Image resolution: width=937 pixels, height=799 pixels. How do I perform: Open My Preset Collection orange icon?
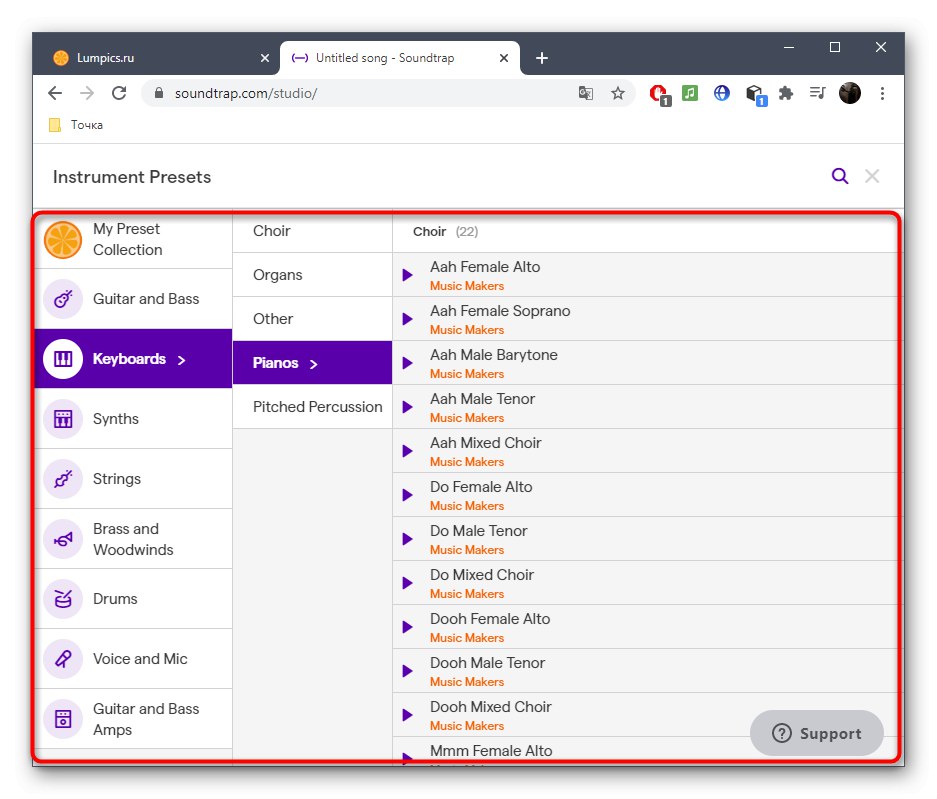pyautogui.click(x=63, y=240)
